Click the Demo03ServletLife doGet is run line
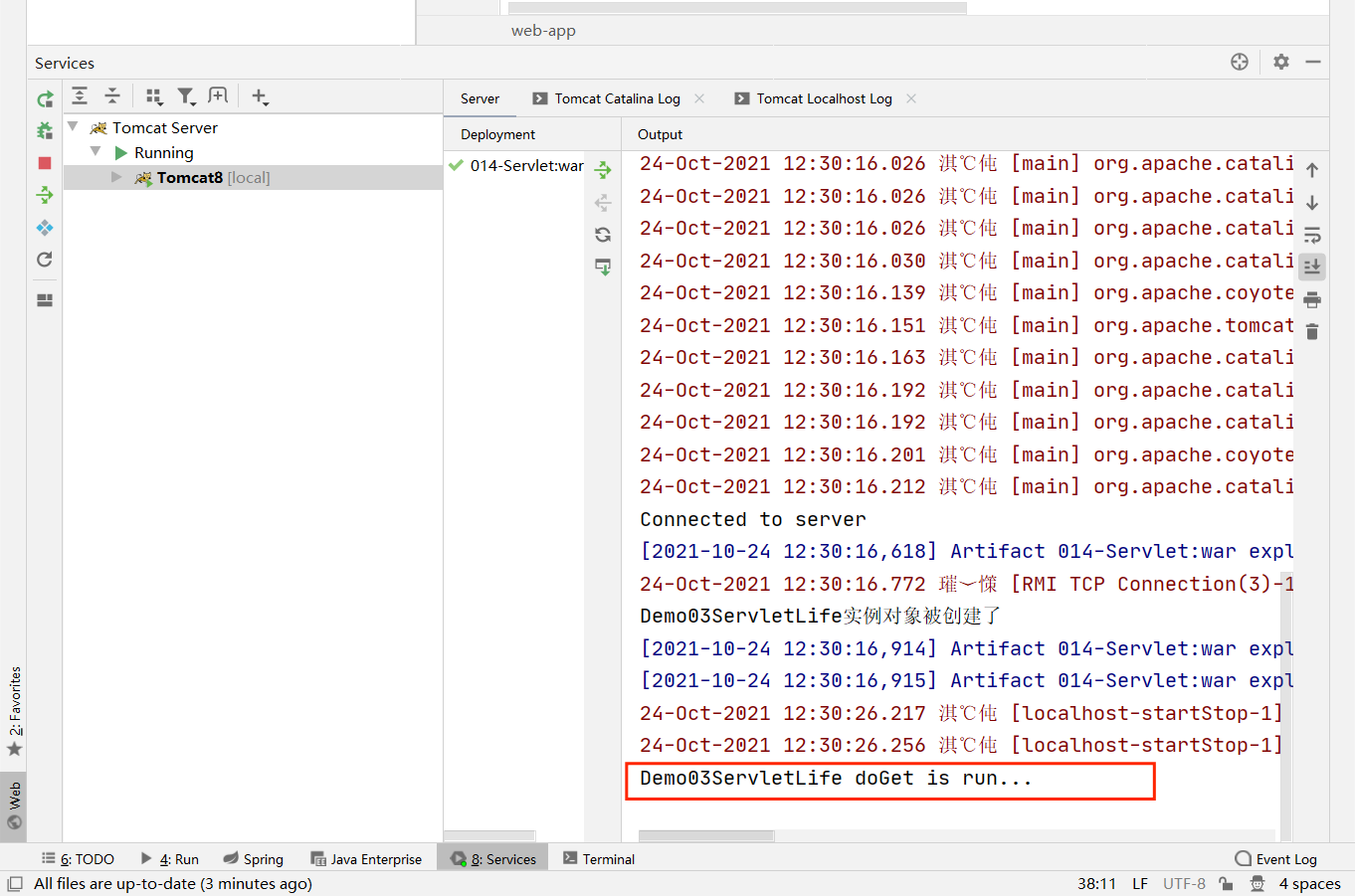 pos(837,779)
